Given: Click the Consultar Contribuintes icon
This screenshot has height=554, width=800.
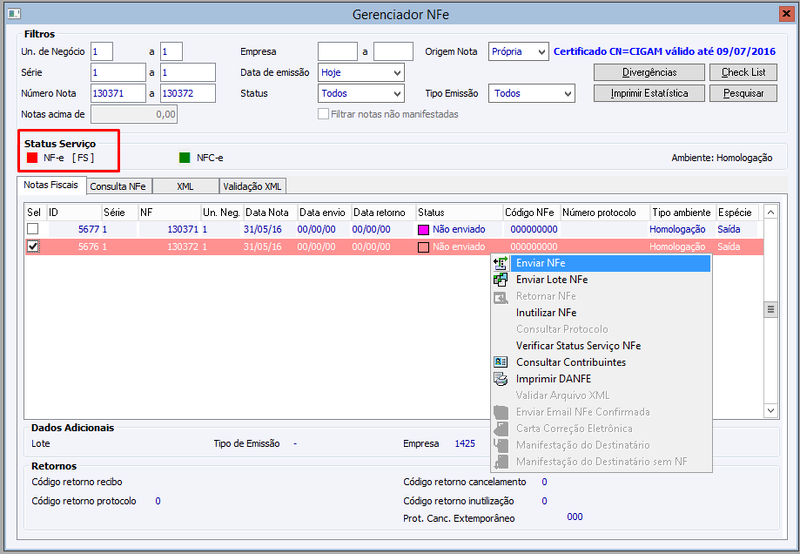Looking at the screenshot, I should pyautogui.click(x=501, y=362).
